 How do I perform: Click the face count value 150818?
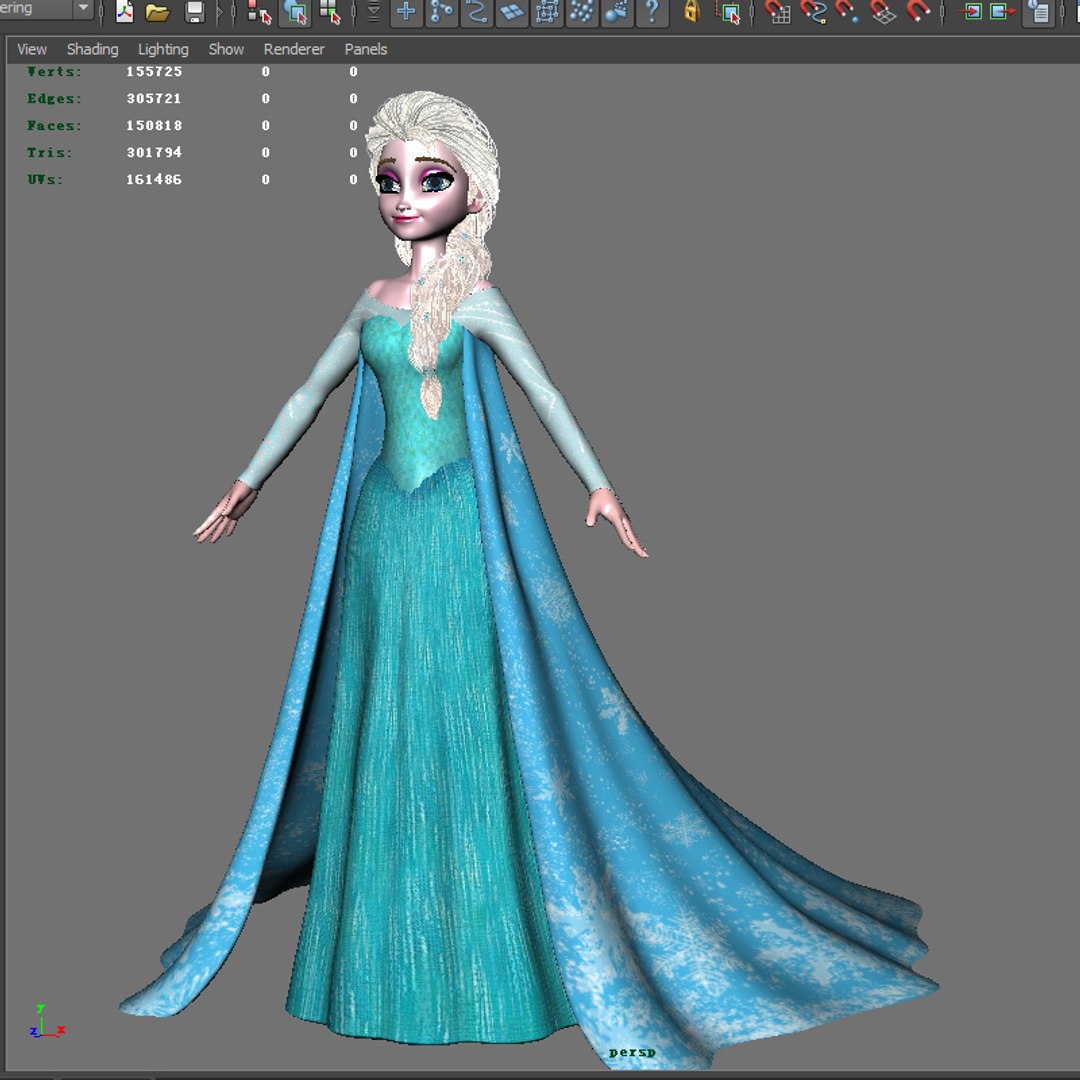point(154,125)
